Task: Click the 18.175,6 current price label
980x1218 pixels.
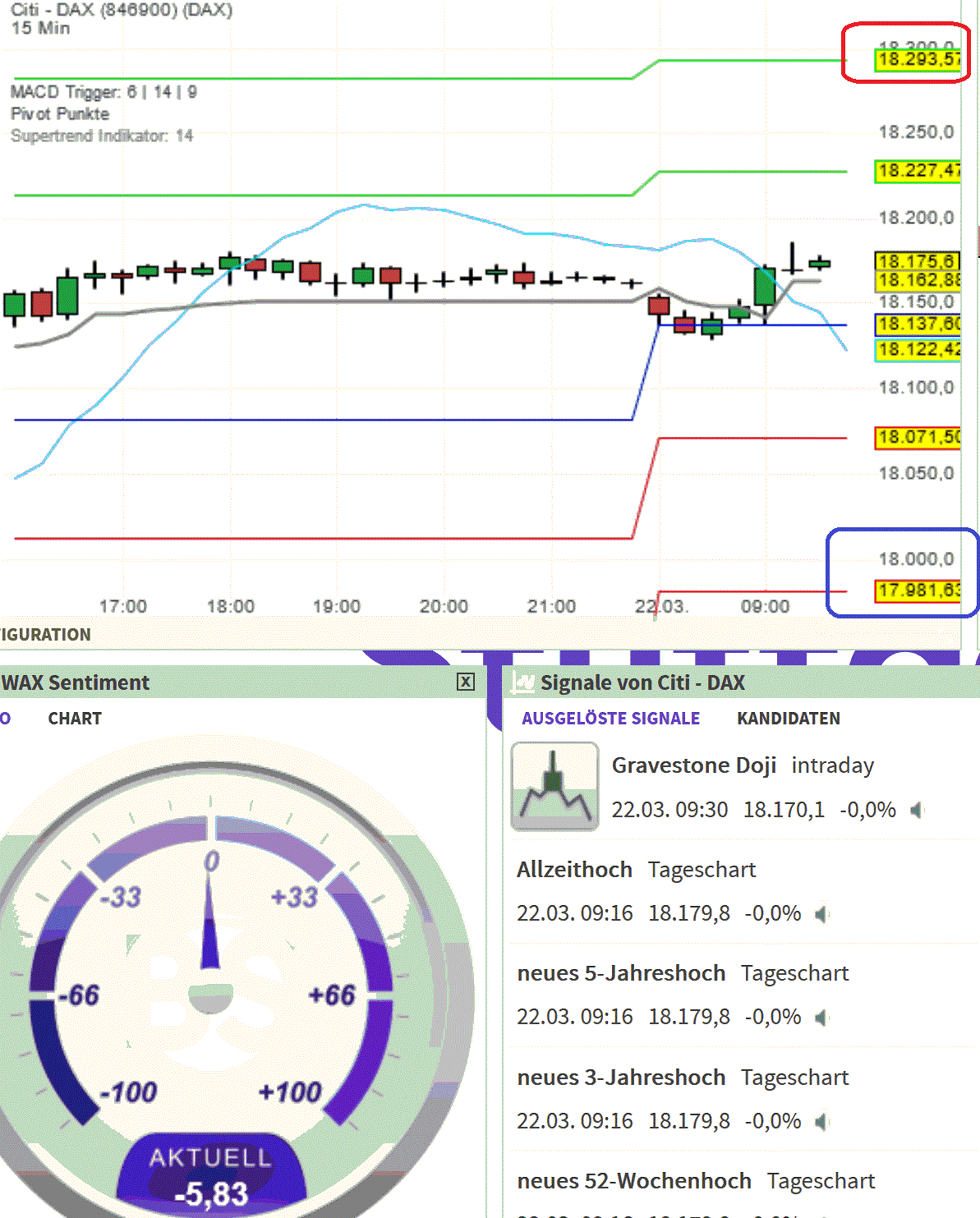Action: tap(918, 261)
